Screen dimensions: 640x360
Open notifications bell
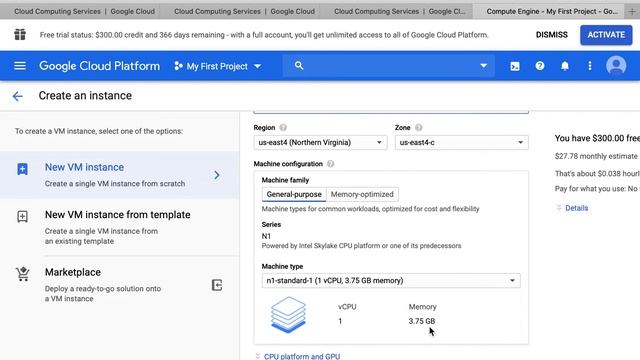pos(564,66)
